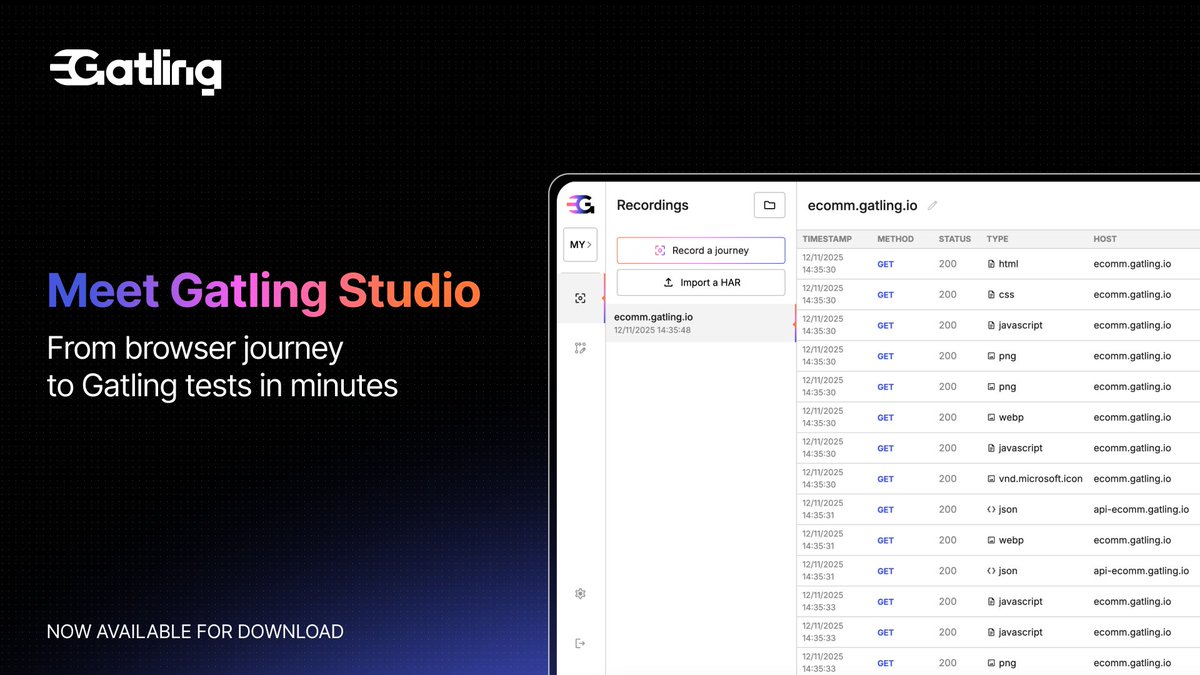Click the vnd.microsoft.icon file type icon
The height and width of the screenshot is (675, 1200).
(990, 478)
